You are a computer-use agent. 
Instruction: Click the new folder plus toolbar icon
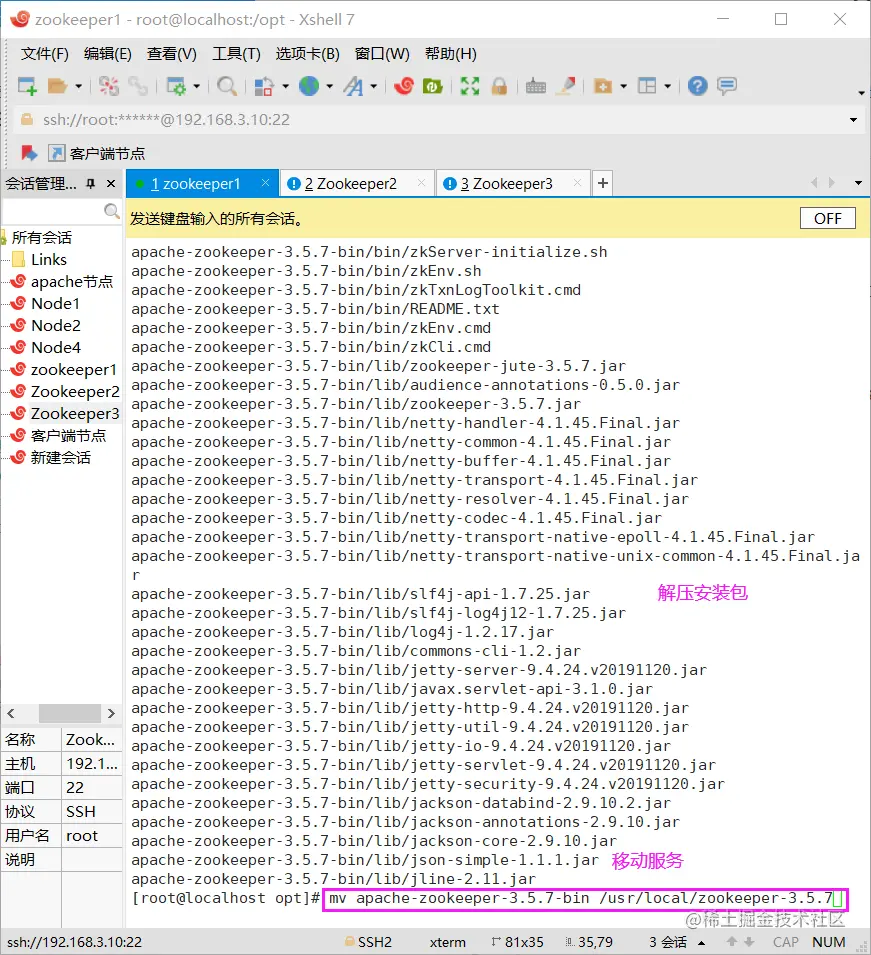pos(602,86)
